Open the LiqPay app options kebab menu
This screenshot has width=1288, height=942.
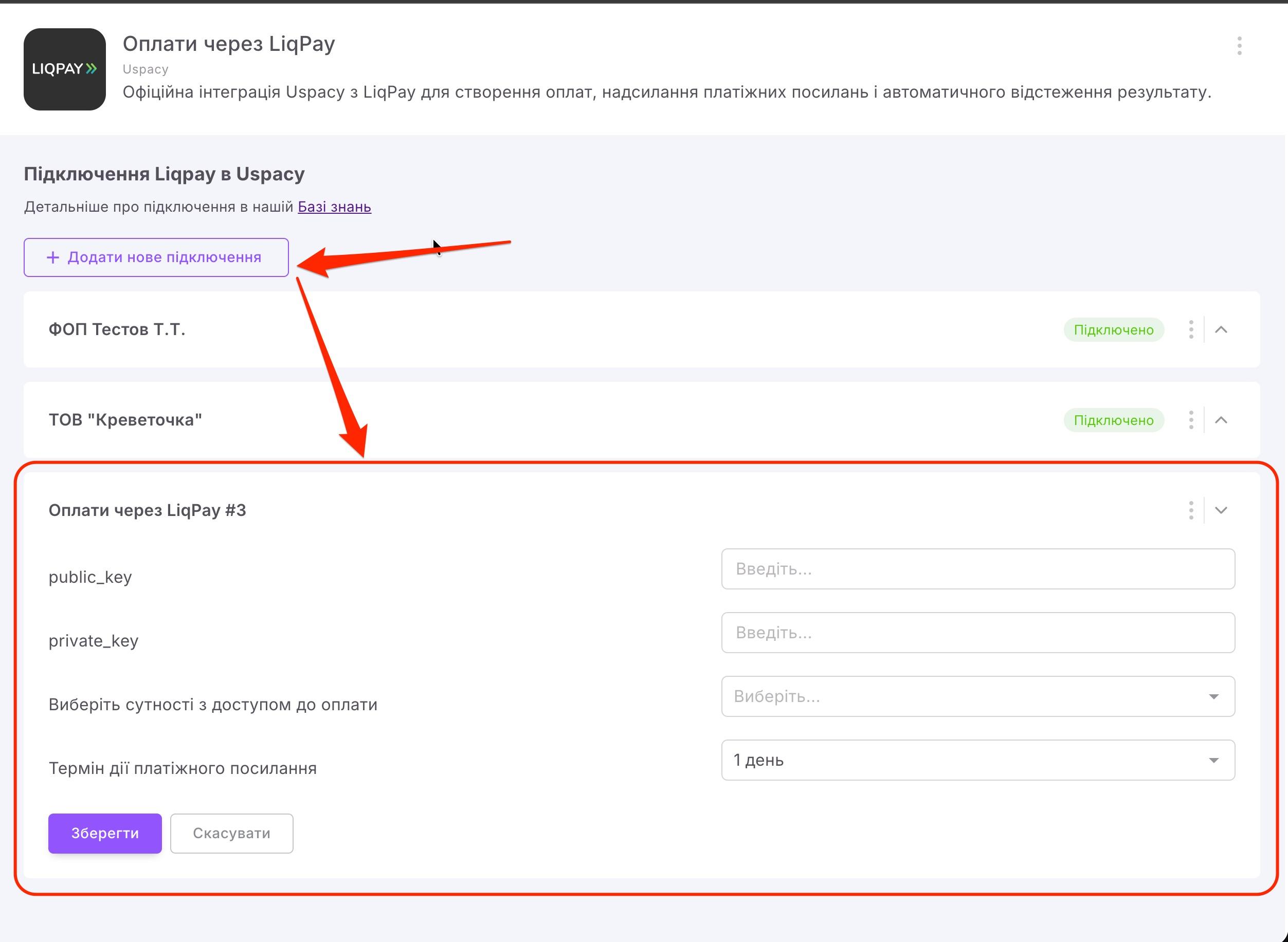(1239, 46)
